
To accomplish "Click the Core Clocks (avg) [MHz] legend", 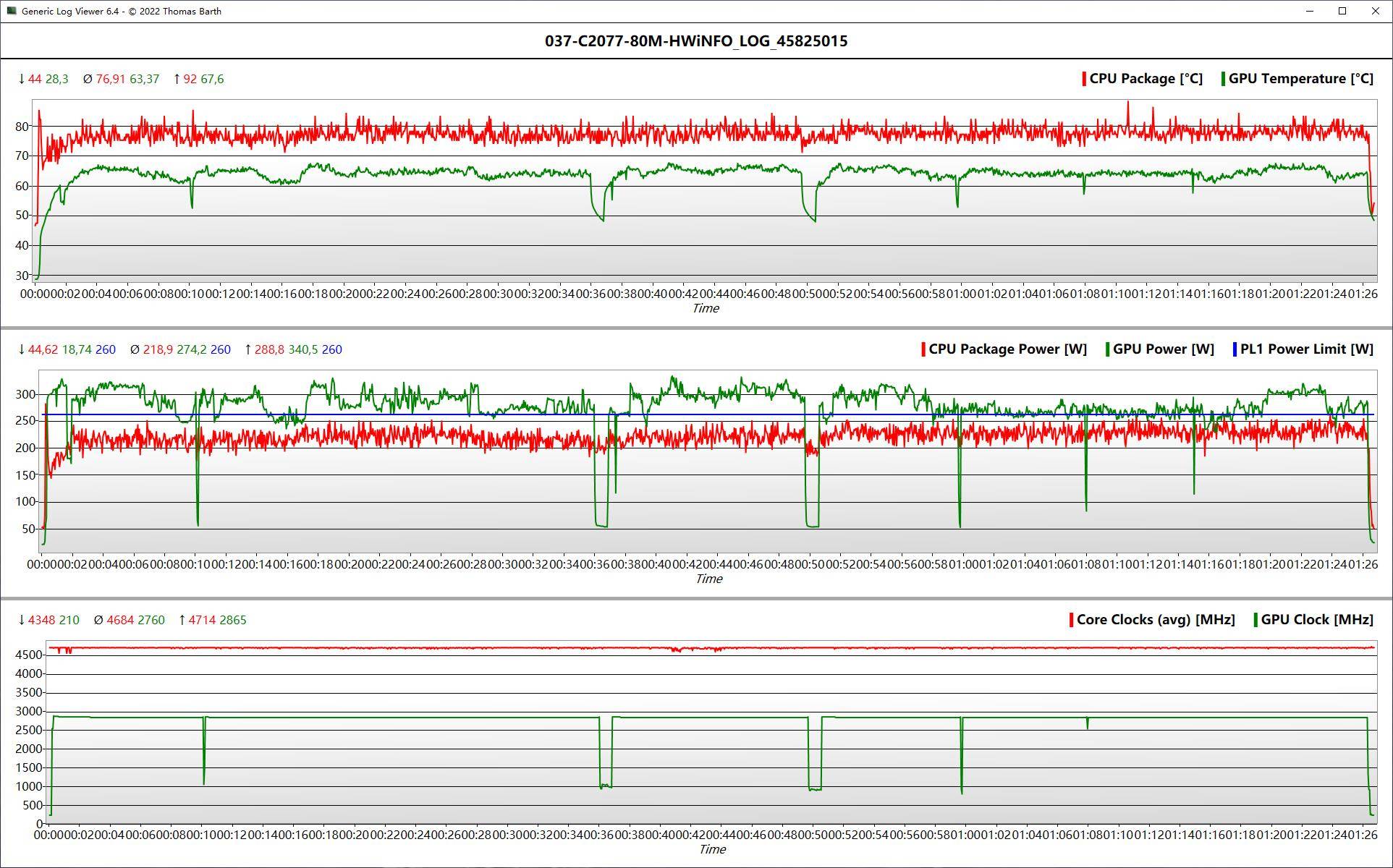I will (1155, 620).
